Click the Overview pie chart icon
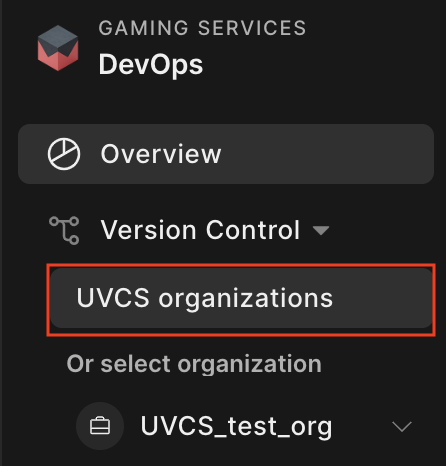The image size is (446, 466). coord(64,154)
